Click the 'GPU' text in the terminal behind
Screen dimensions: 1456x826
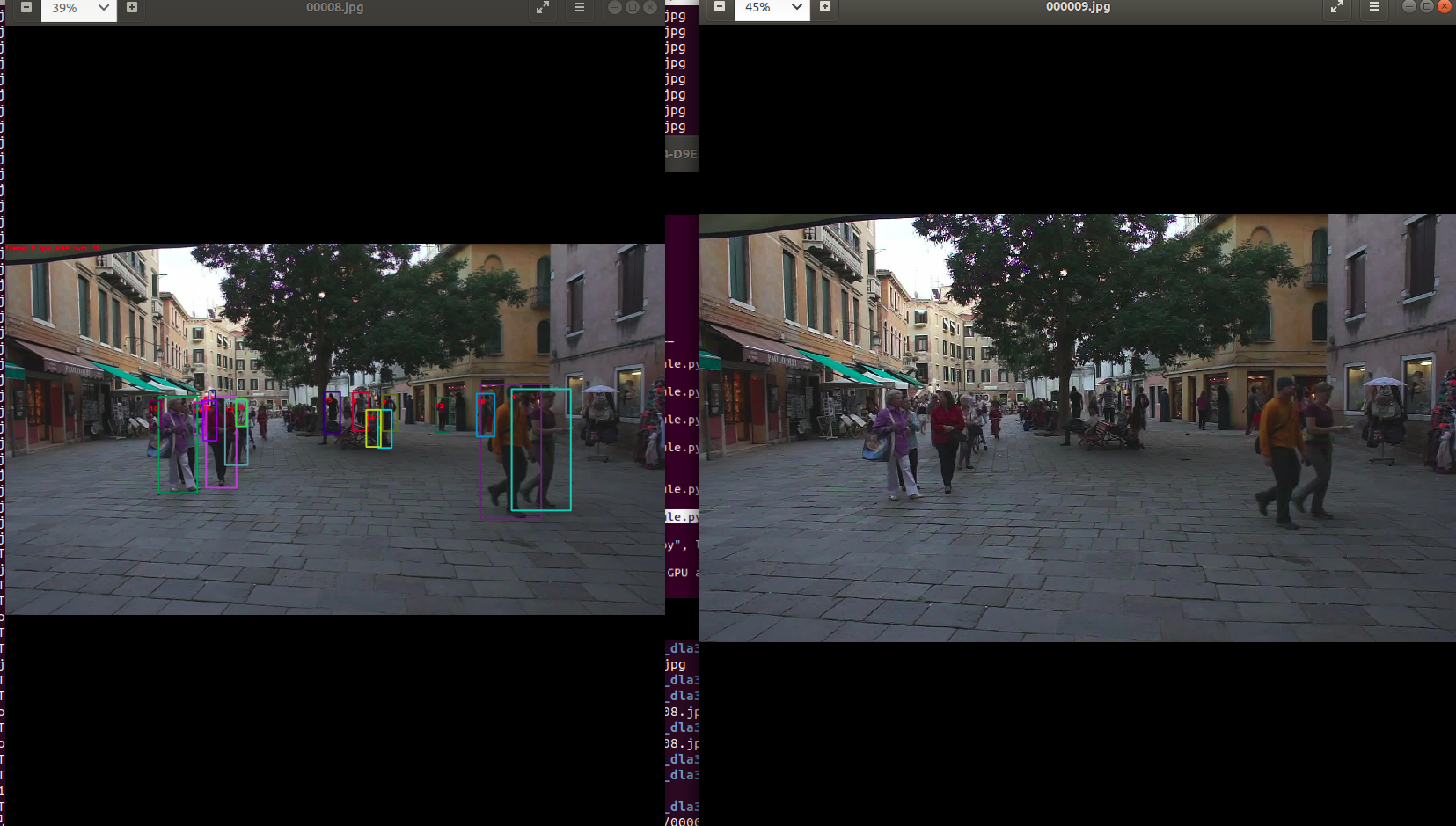point(677,573)
